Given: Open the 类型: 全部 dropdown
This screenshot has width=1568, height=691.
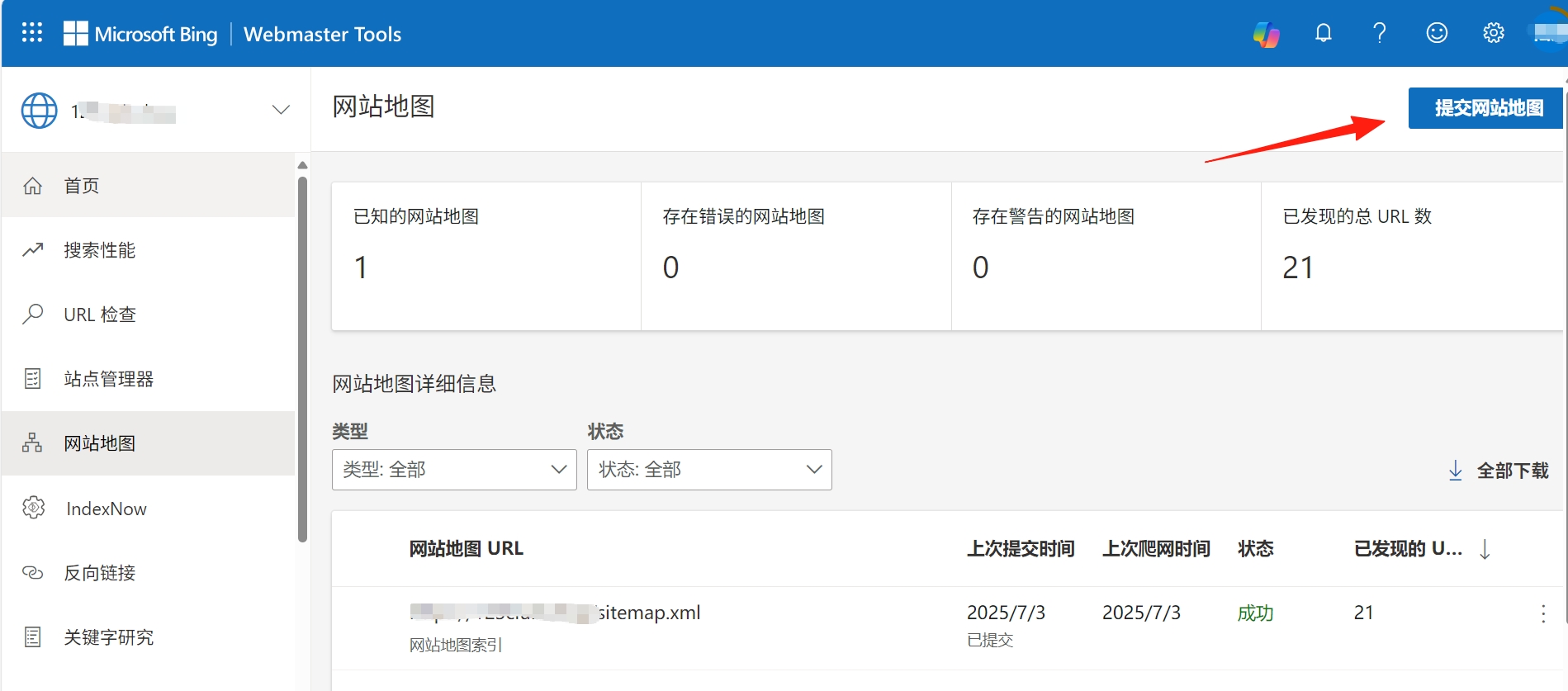Looking at the screenshot, I should [454, 470].
